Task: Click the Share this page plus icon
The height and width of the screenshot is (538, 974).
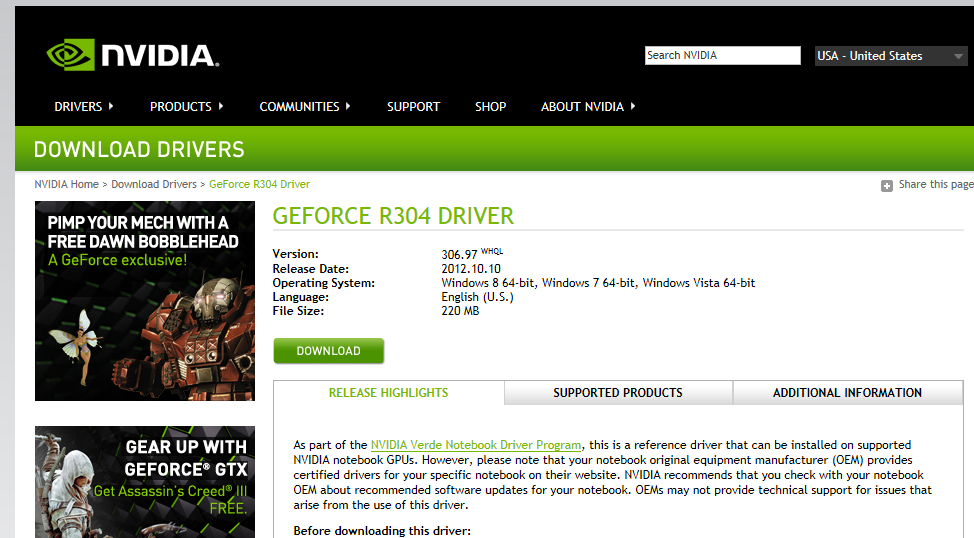Action: pos(886,185)
